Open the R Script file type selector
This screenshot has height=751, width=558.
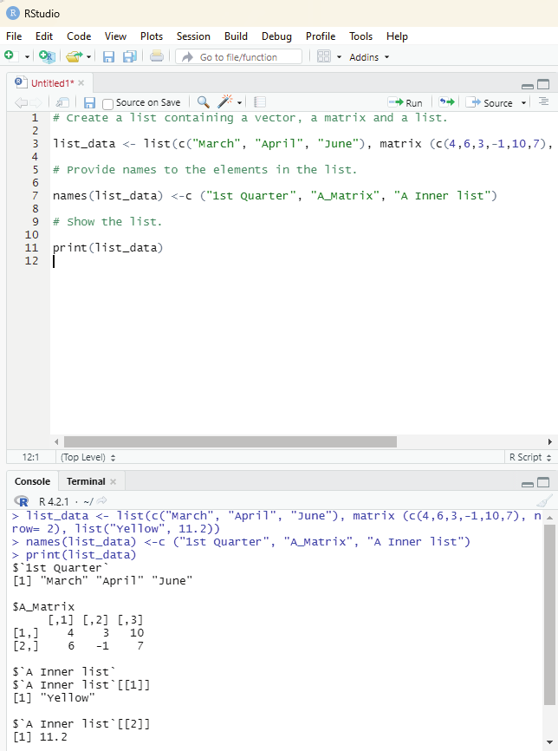point(530,457)
